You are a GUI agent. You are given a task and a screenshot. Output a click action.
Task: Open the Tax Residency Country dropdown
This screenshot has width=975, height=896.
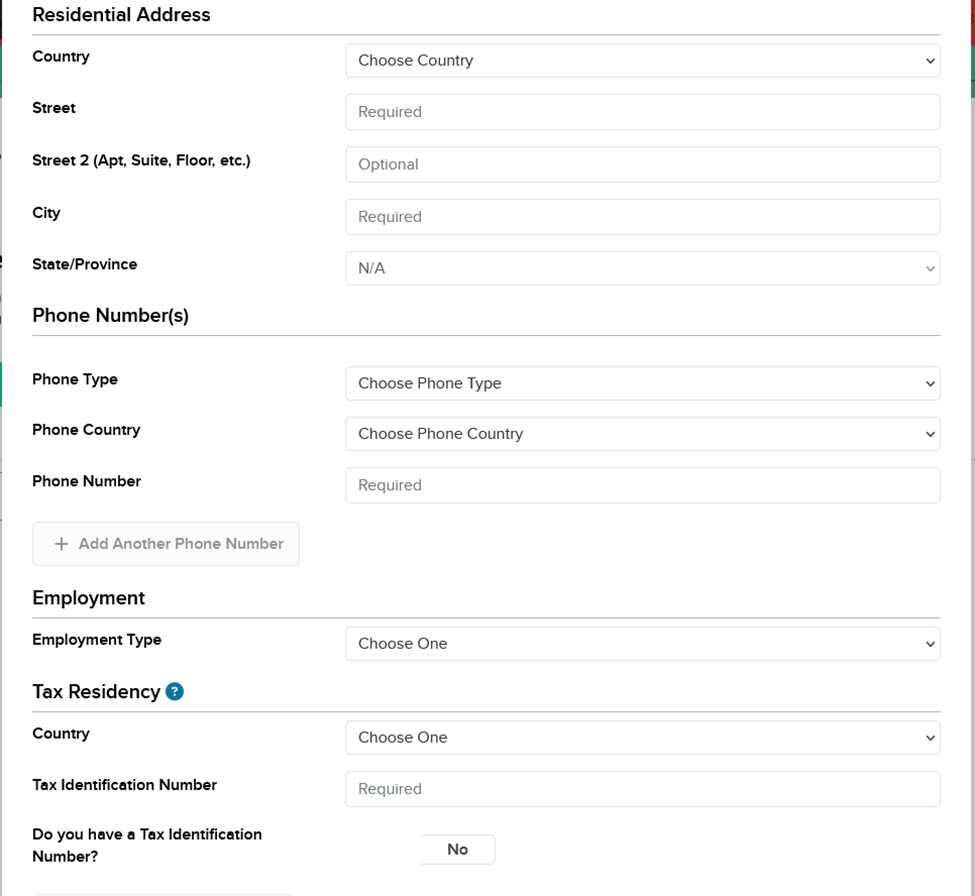coord(642,738)
